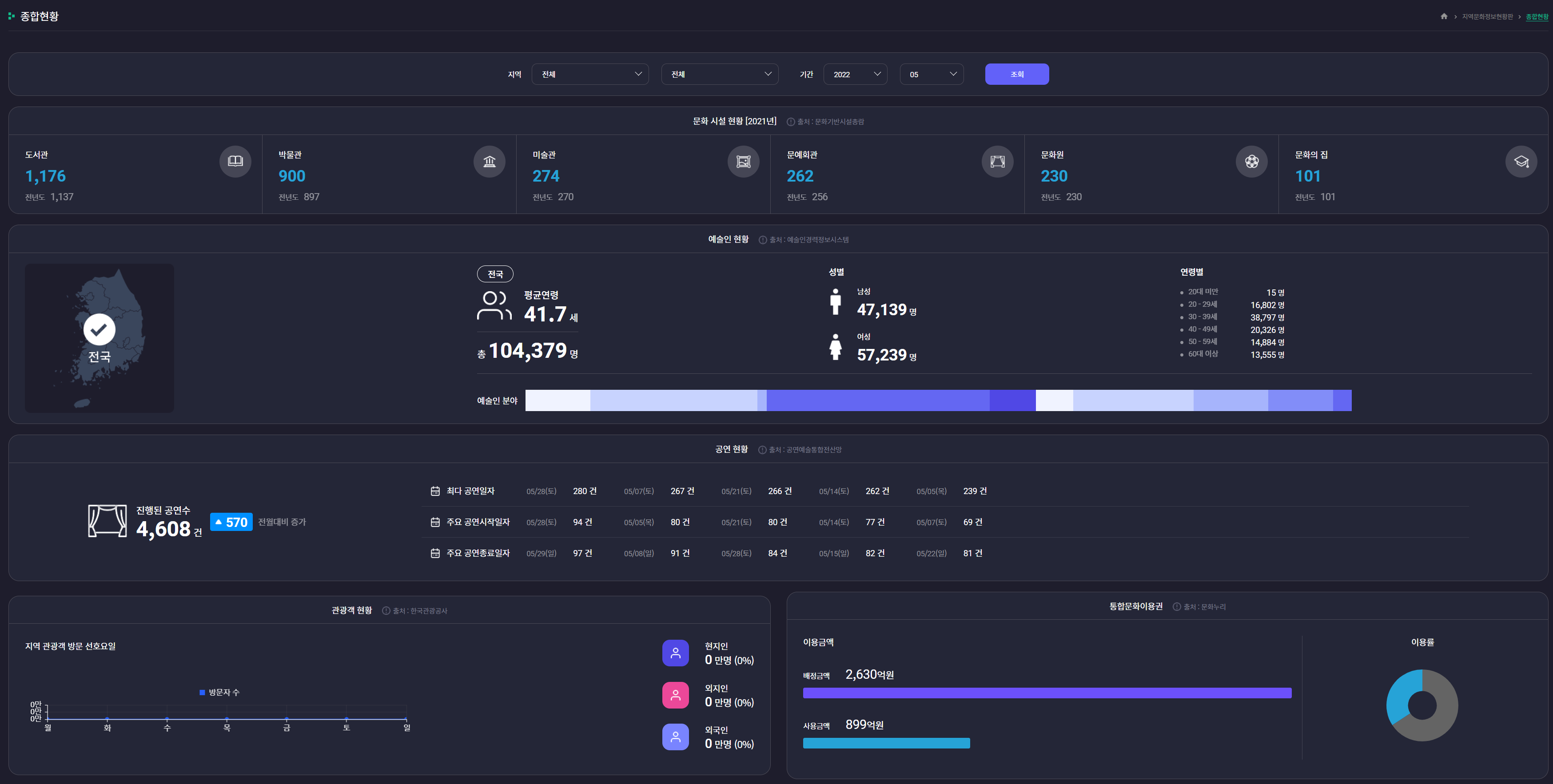Click the 배정금액 purple progress bar
The height and width of the screenshot is (784, 1553).
(1047, 693)
